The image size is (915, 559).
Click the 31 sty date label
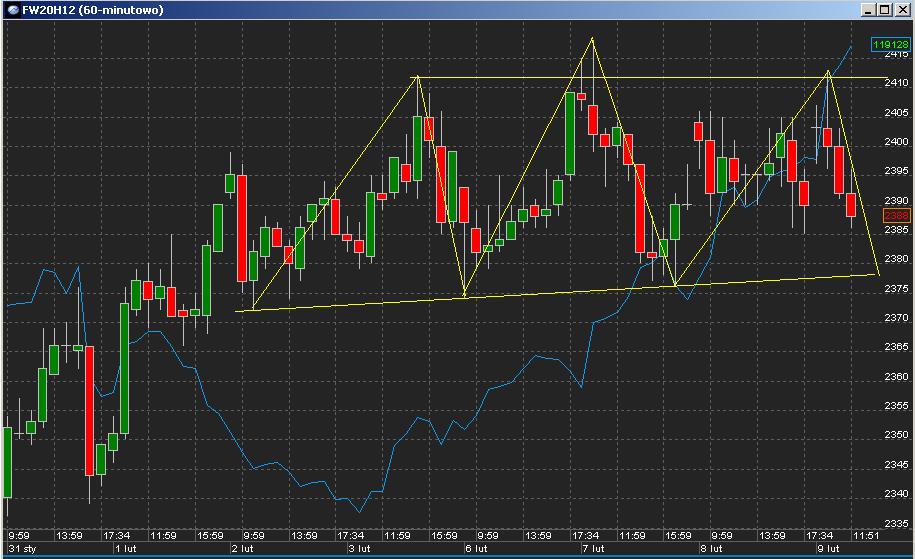pyautogui.click(x=22, y=548)
